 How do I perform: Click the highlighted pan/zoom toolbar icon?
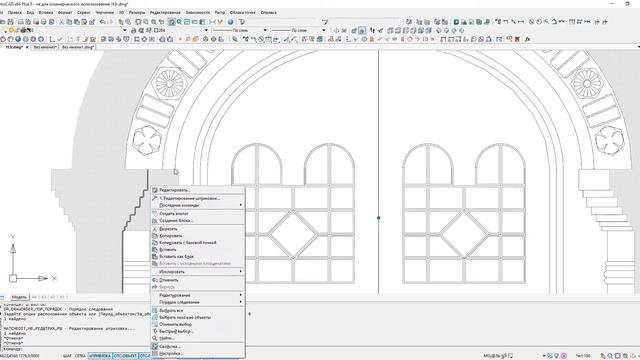pyautogui.click(x=171, y=22)
